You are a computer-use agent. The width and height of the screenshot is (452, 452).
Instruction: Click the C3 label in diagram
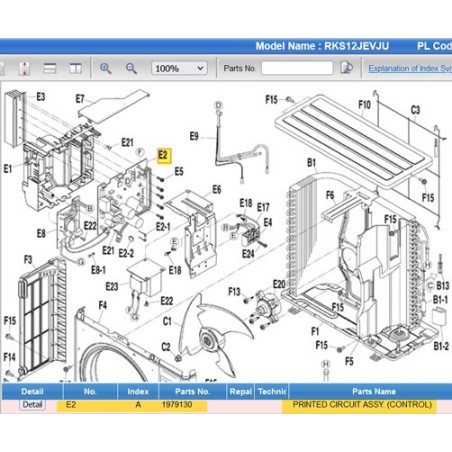point(415,110)
